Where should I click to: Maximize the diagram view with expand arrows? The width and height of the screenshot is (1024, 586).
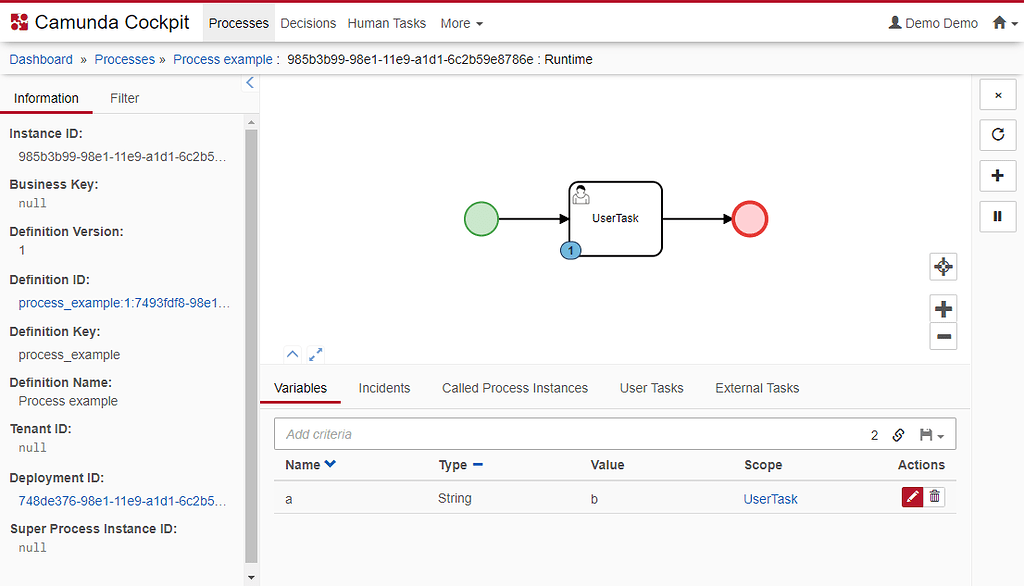[x=316, y=354]
